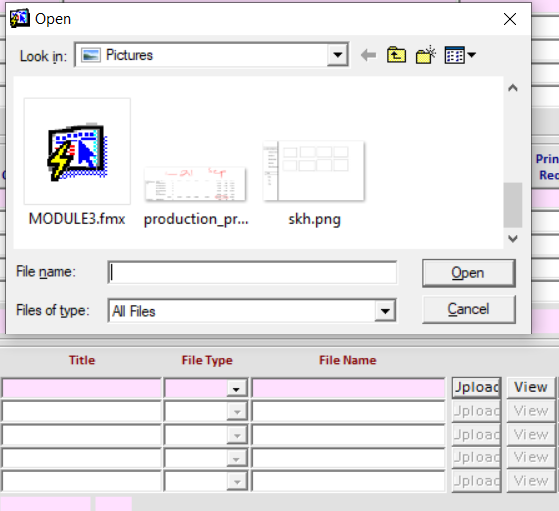Open the View Menu dropdown arrow
Screen dimensions: 559x511
coord(471,55)
